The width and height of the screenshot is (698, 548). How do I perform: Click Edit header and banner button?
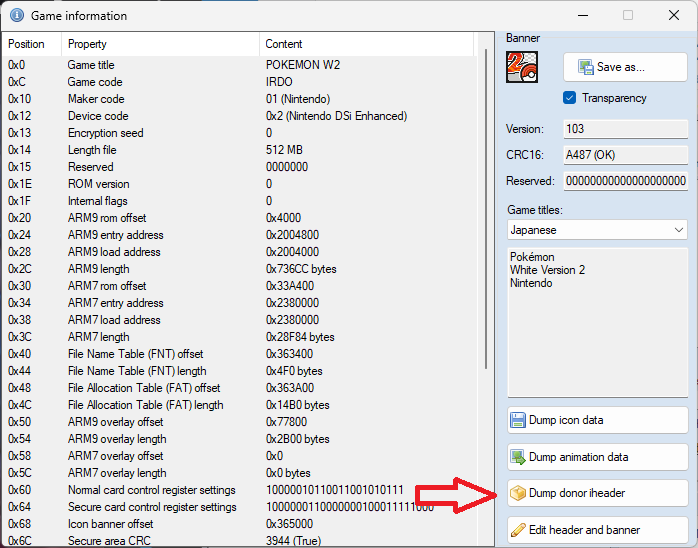(x=598, y=530)
